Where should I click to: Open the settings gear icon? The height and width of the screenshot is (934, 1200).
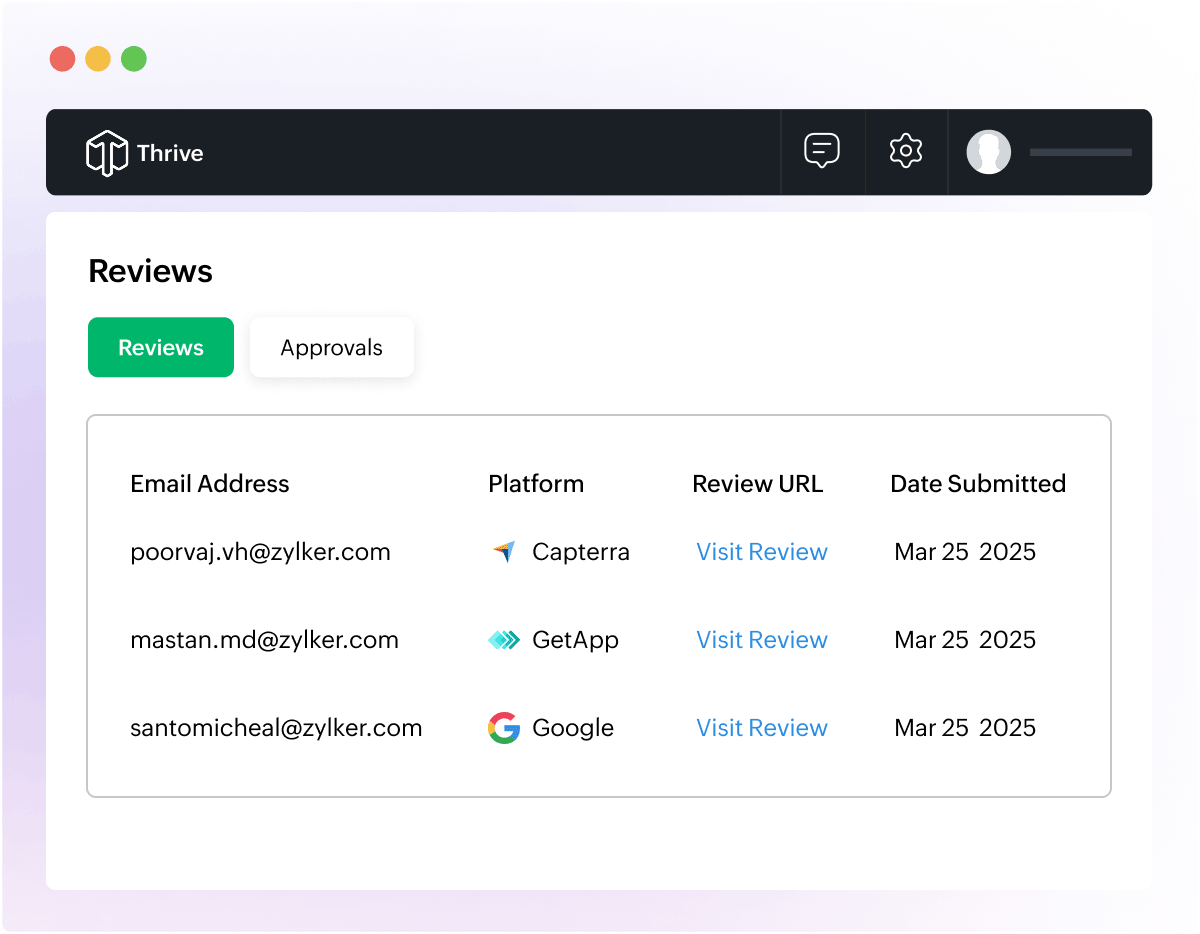pyautogui.click(x=905, y=151)
